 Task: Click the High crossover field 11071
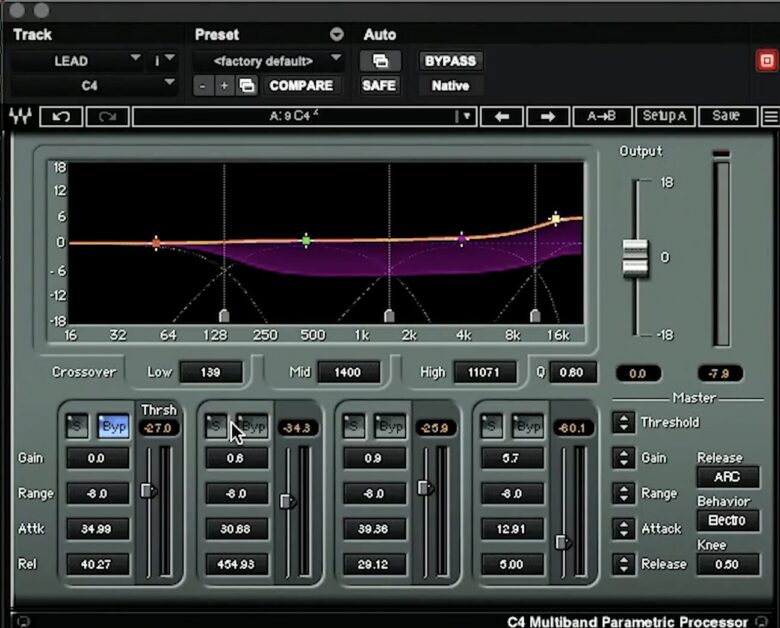click(x=485, y=372)
